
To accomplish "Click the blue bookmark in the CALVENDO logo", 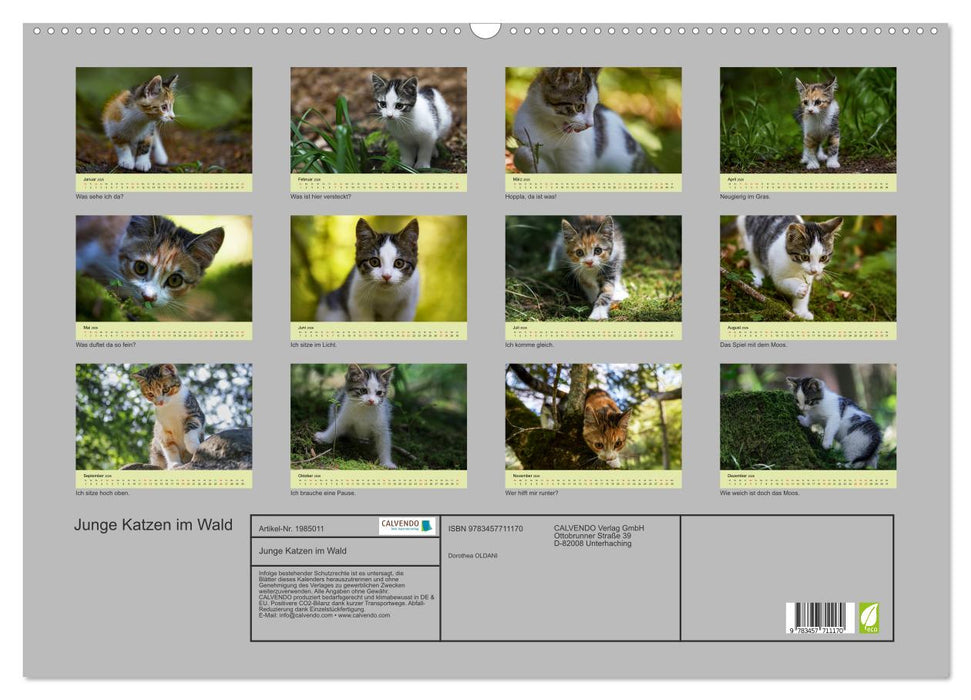I will click(426, 525).
